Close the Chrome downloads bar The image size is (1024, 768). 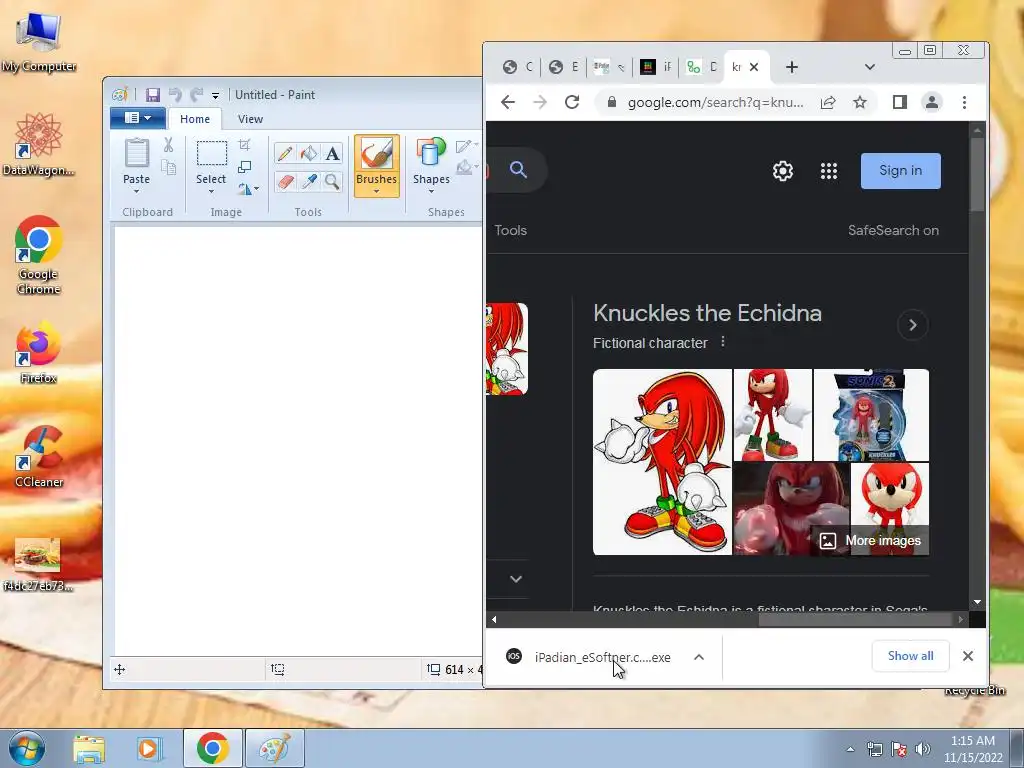(x=968, y=656)
